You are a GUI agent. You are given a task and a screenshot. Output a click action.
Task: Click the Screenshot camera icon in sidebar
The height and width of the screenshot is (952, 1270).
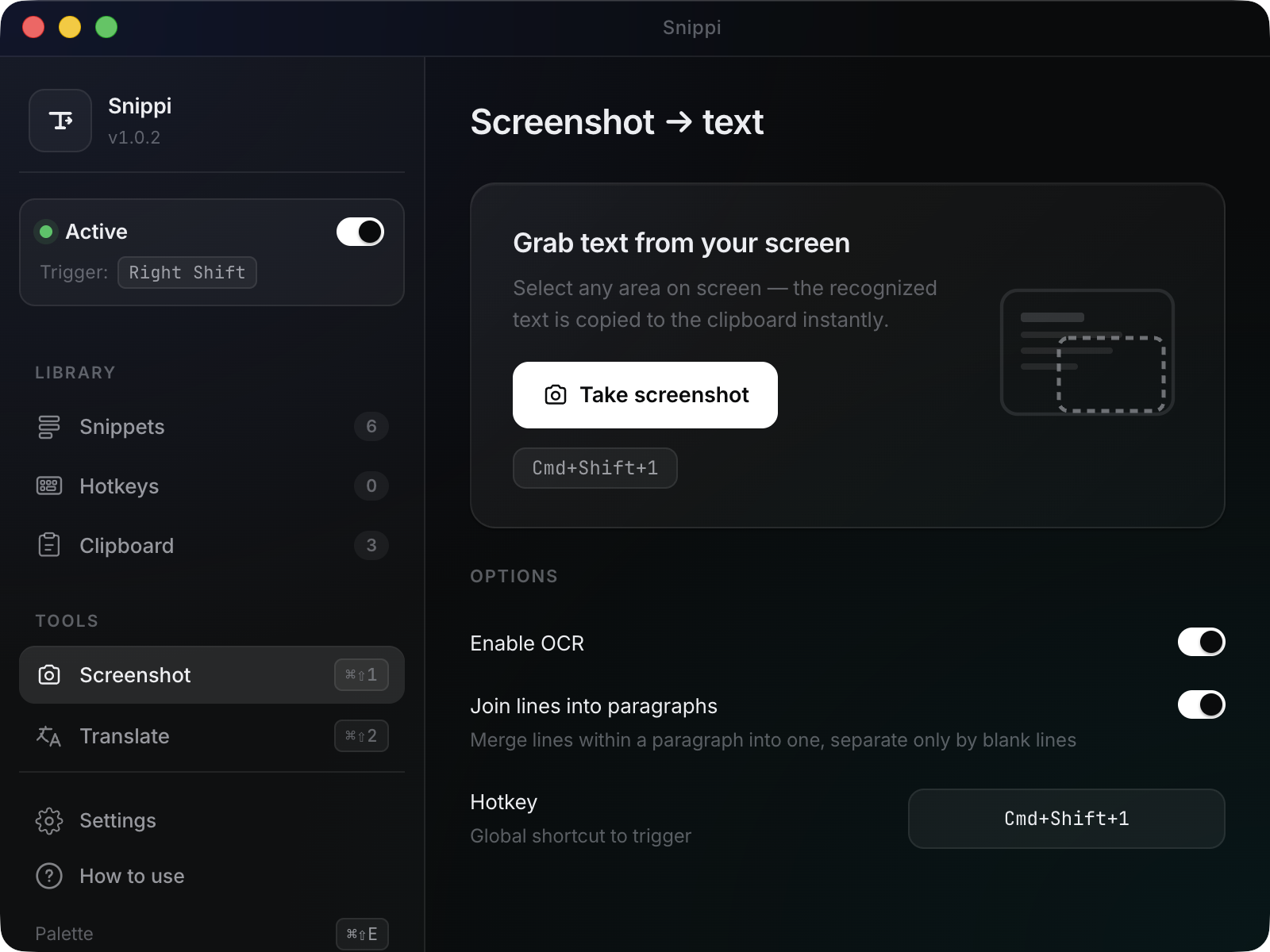[49, 675]
